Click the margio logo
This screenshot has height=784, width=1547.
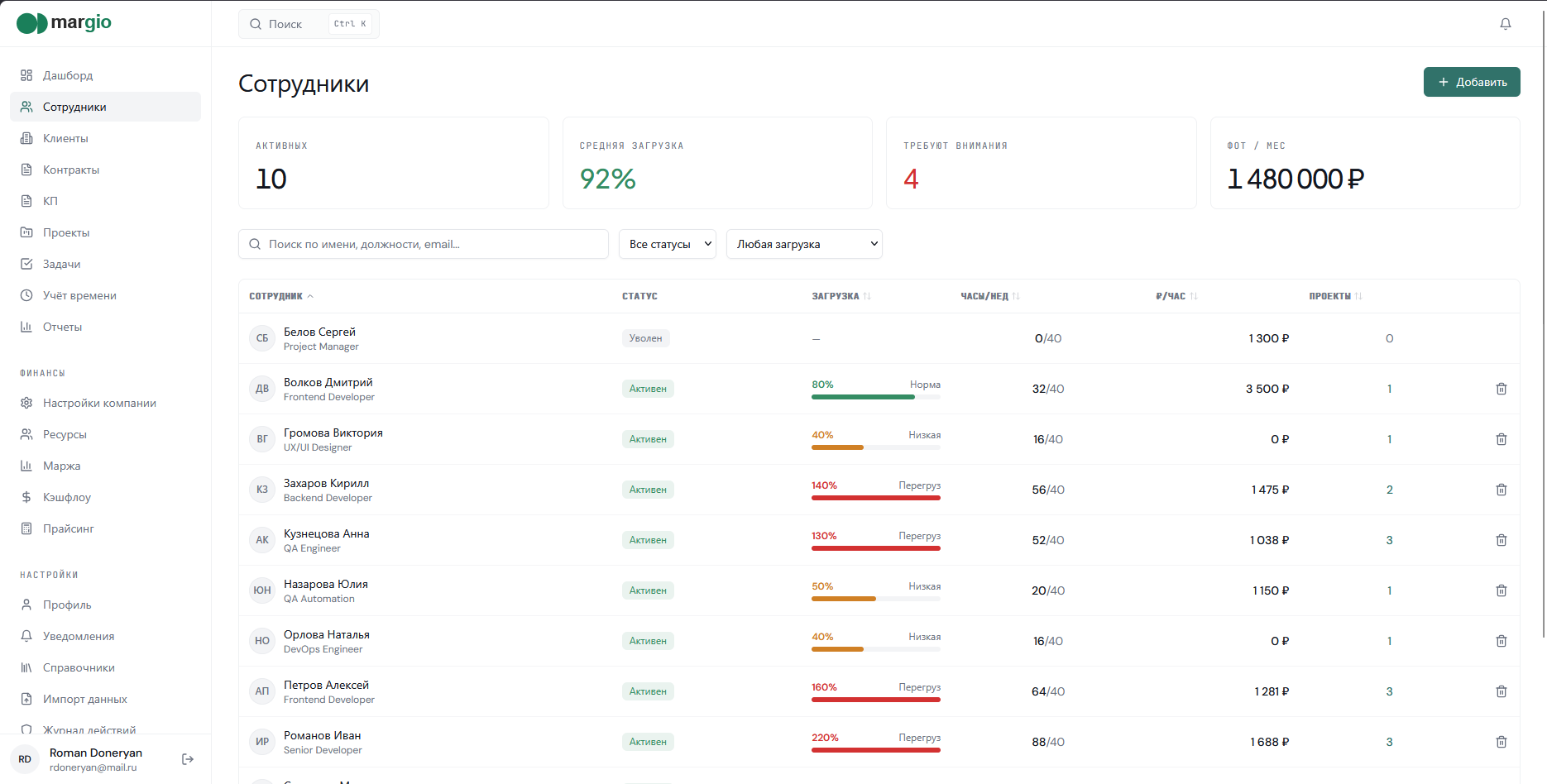point(65,22)
